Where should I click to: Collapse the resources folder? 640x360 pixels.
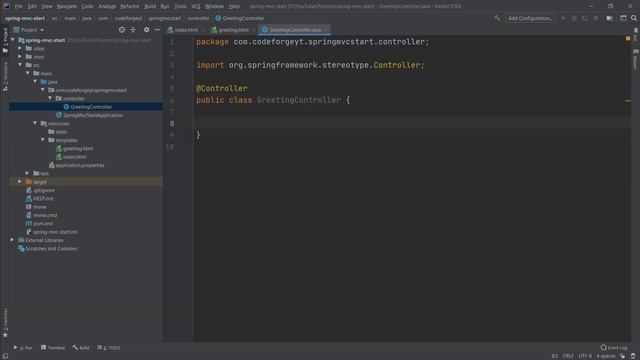point(35,123)
